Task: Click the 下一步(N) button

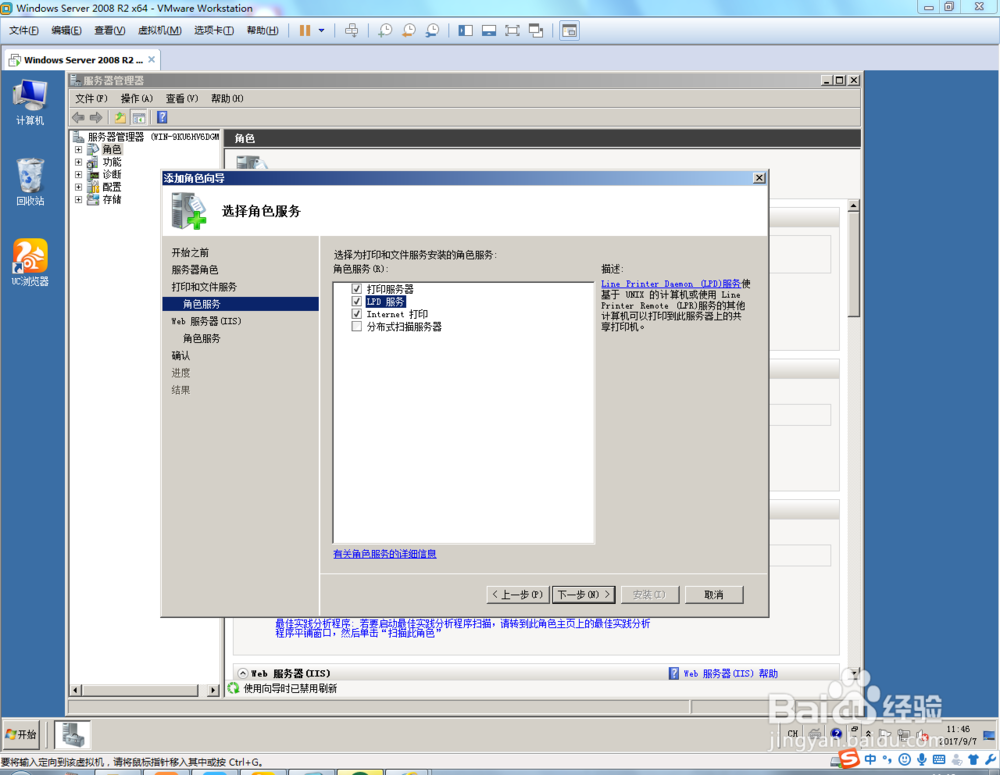Action: (584, 594)
